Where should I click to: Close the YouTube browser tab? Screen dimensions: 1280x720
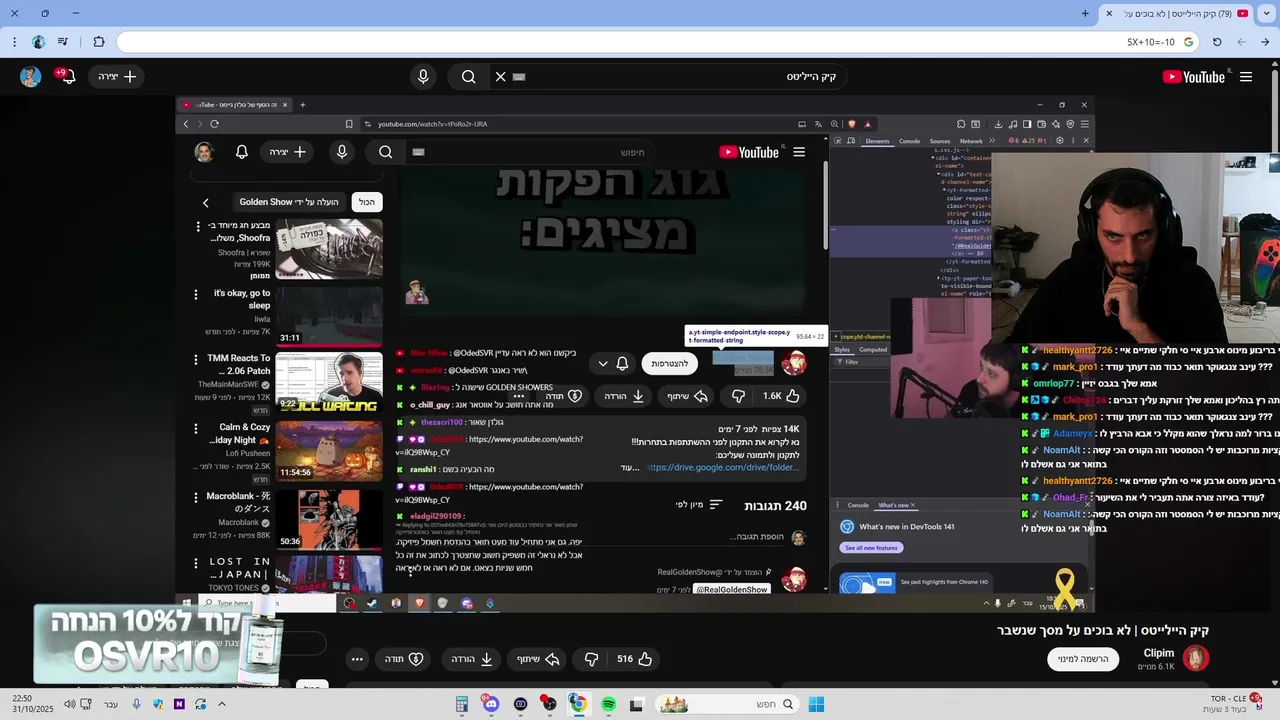click(1109, 13)
